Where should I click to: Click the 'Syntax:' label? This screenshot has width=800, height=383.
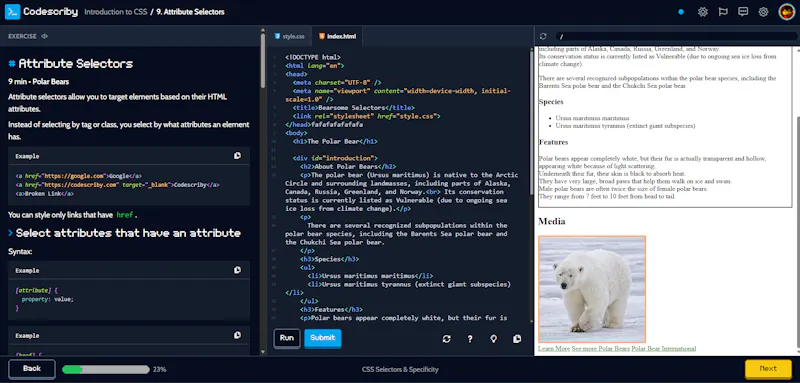coord(20,251)
